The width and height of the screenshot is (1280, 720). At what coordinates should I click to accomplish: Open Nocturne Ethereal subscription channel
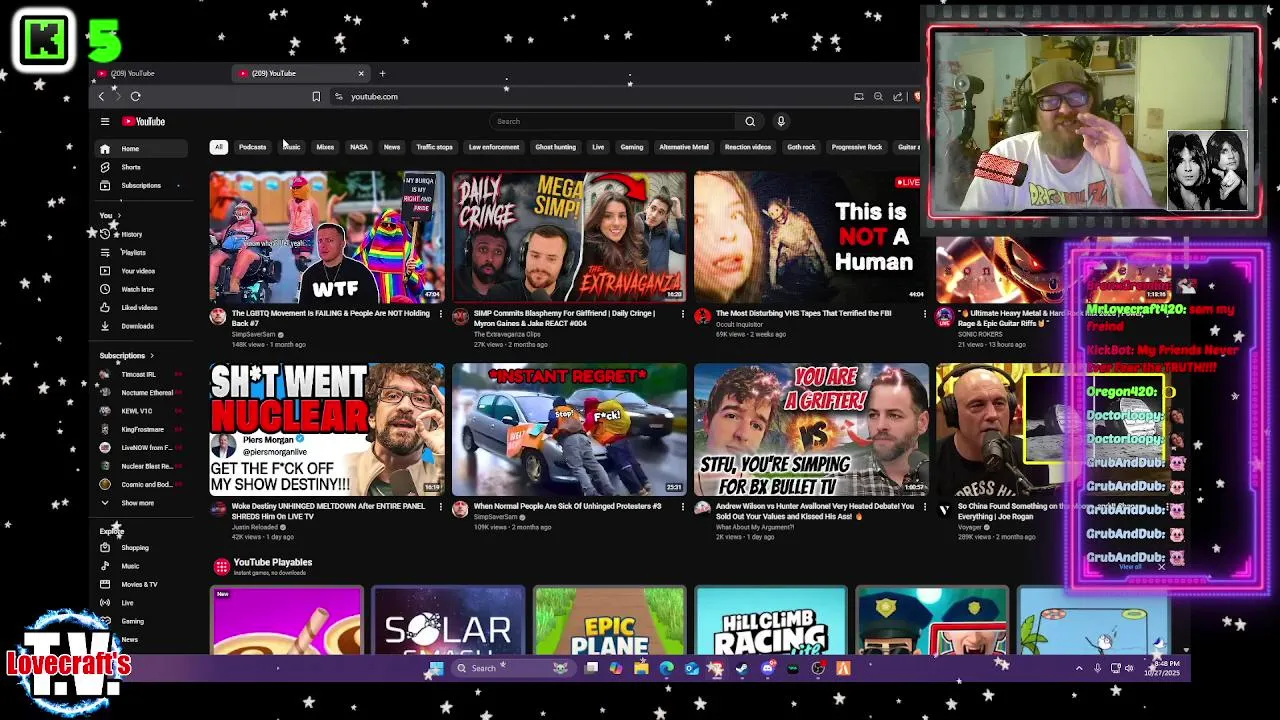142,393
